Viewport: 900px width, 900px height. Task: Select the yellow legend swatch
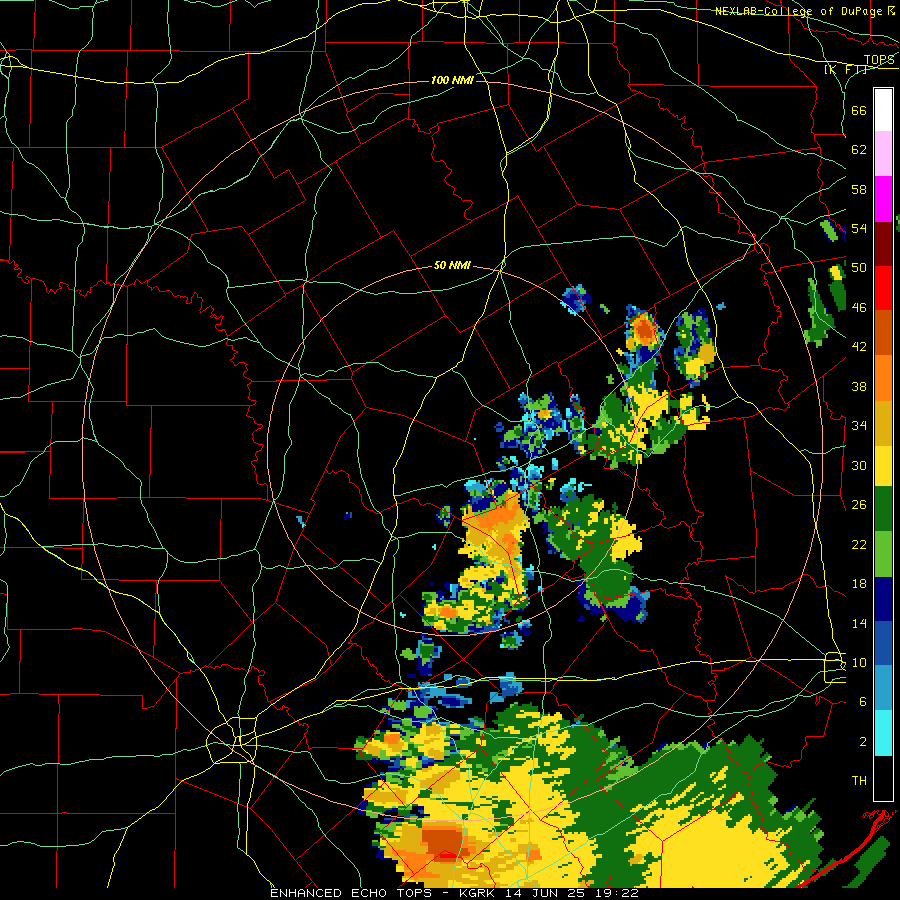pyautogui.click(x=883, y=466)
